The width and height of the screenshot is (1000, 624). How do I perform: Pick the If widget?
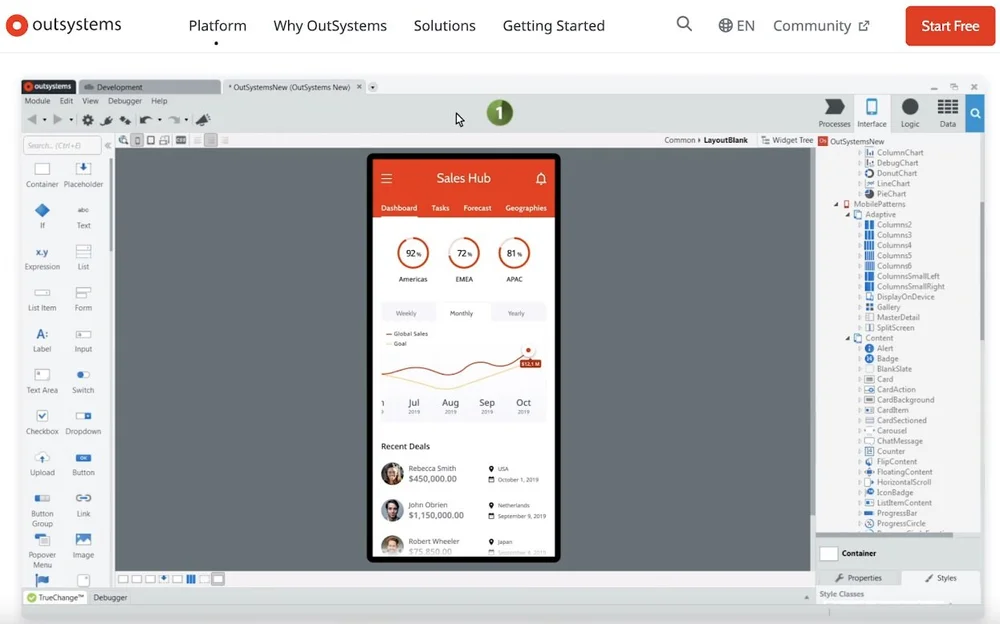[42, 216]
